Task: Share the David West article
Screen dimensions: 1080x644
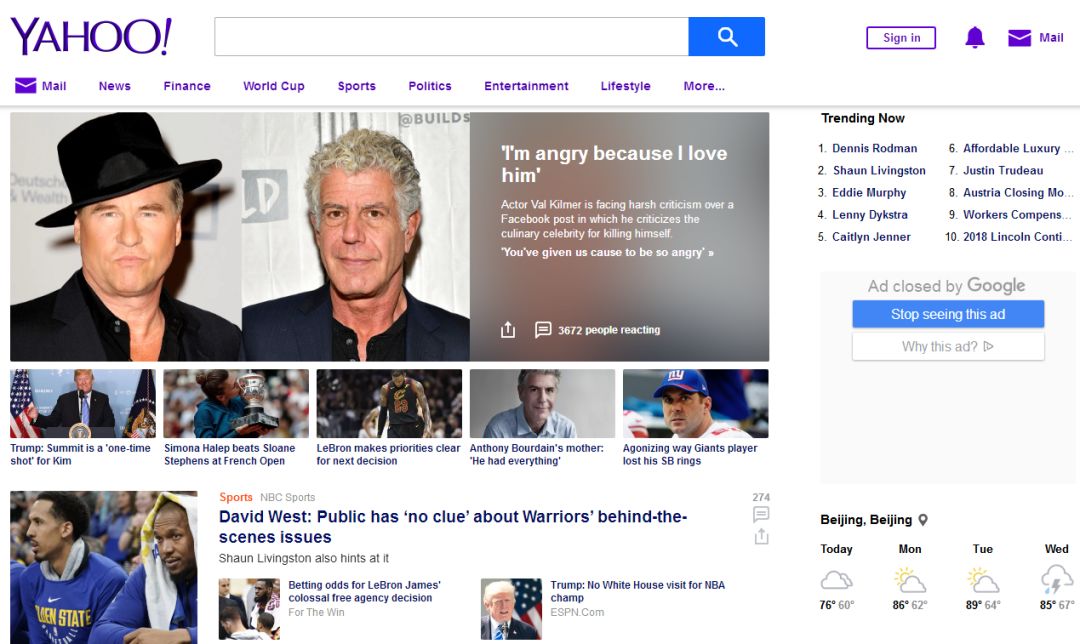Action: [x=761, y=537]
